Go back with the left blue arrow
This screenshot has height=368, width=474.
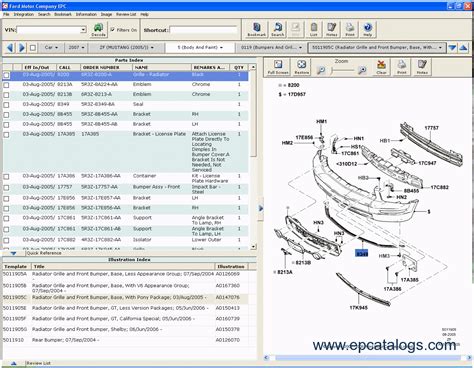(x=10, y=48)
